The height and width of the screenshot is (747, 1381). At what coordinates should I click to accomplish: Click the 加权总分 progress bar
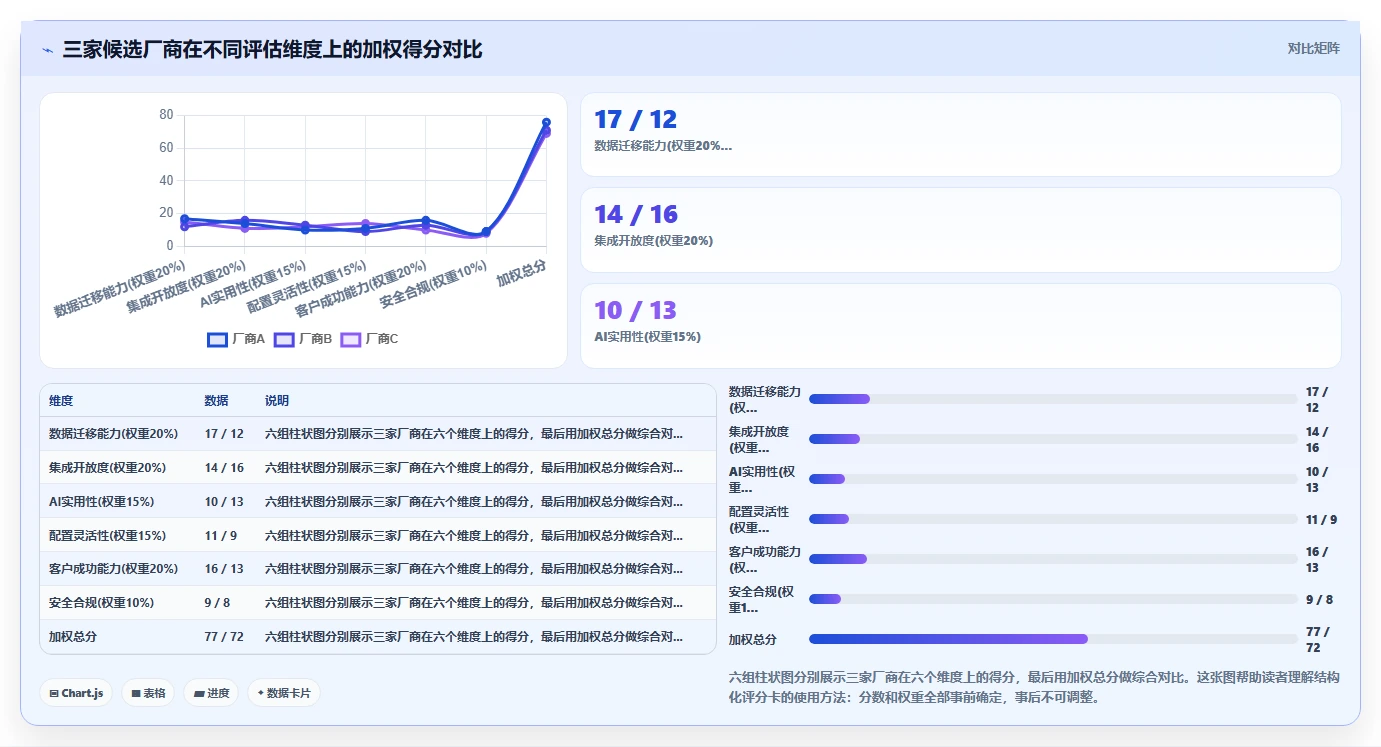(x=1053, y=639)
